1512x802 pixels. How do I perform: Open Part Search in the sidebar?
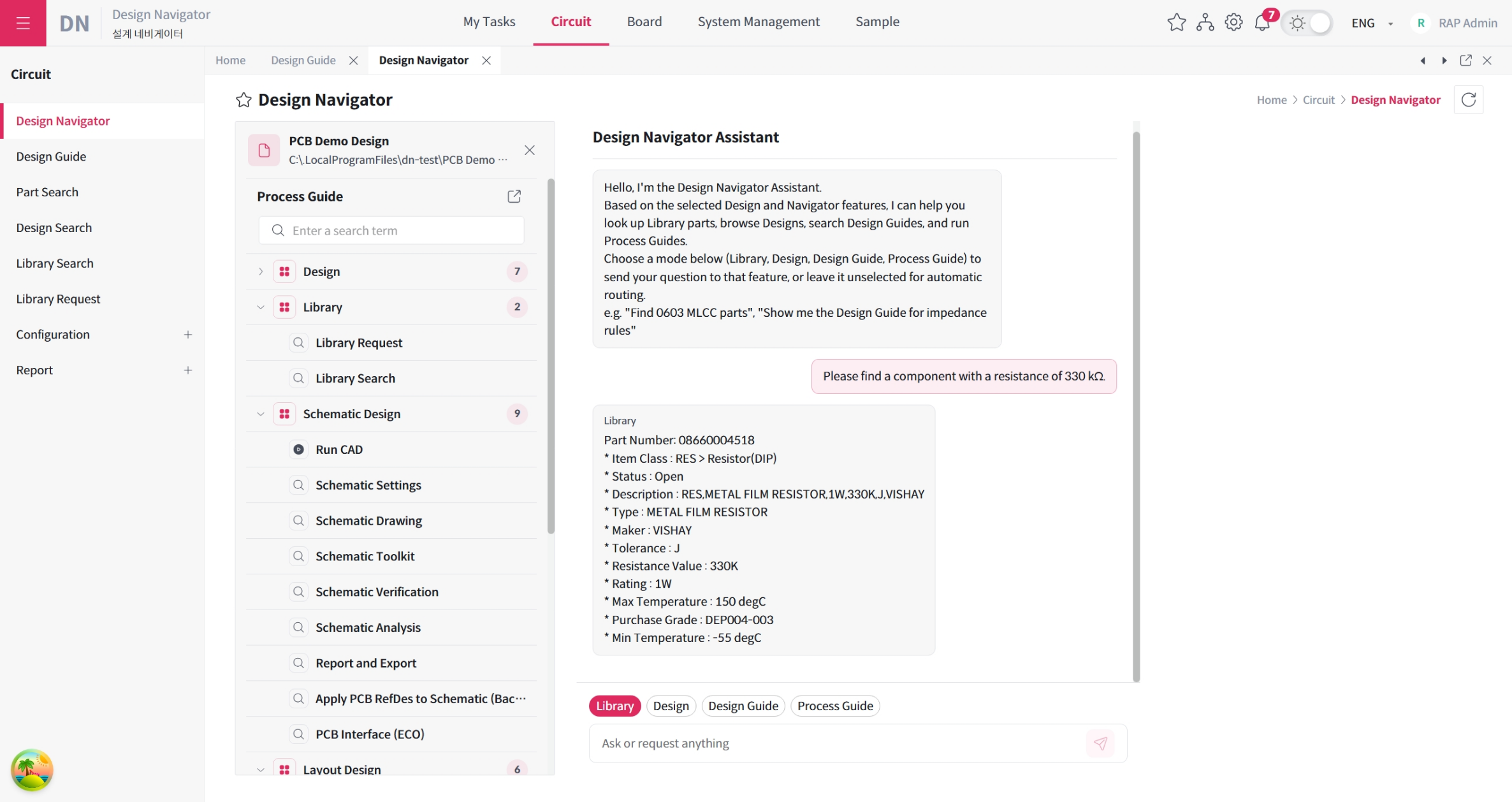(x=47, y=192)
